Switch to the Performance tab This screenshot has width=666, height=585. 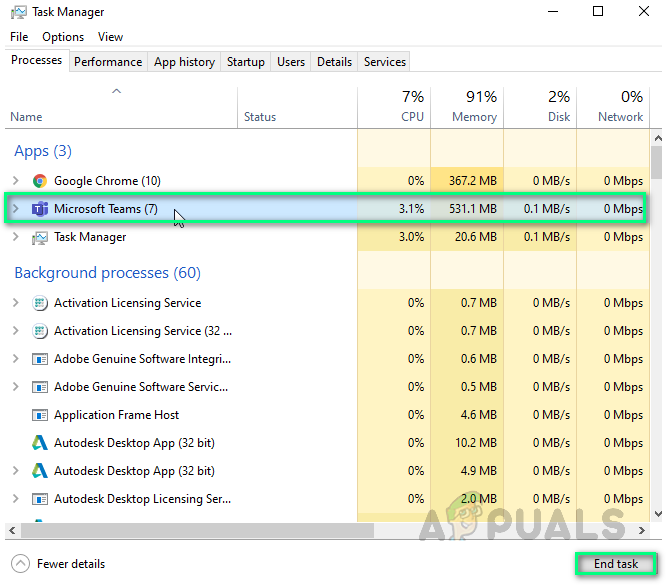[108, 62]
